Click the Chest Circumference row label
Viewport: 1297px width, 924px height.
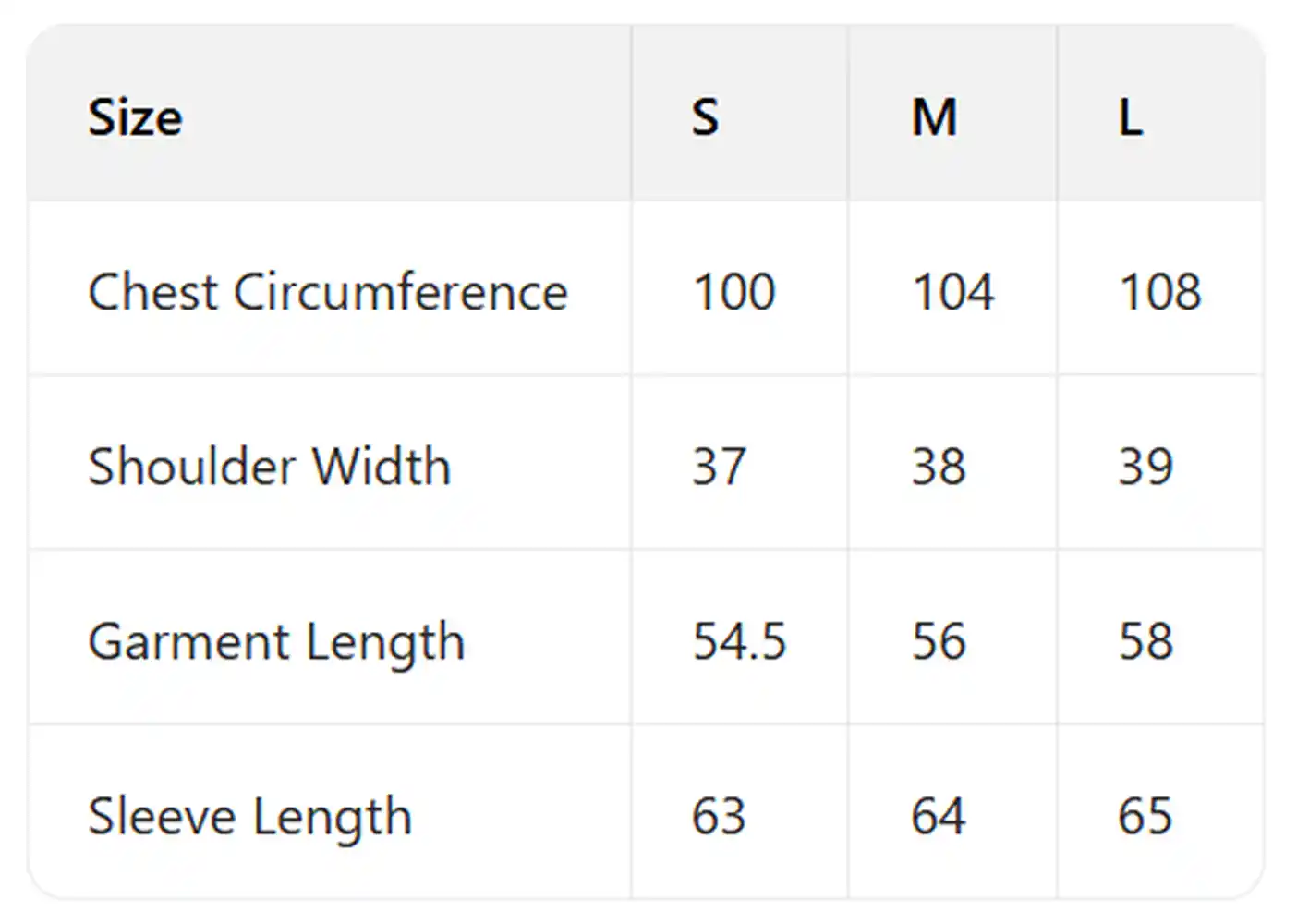327,292
